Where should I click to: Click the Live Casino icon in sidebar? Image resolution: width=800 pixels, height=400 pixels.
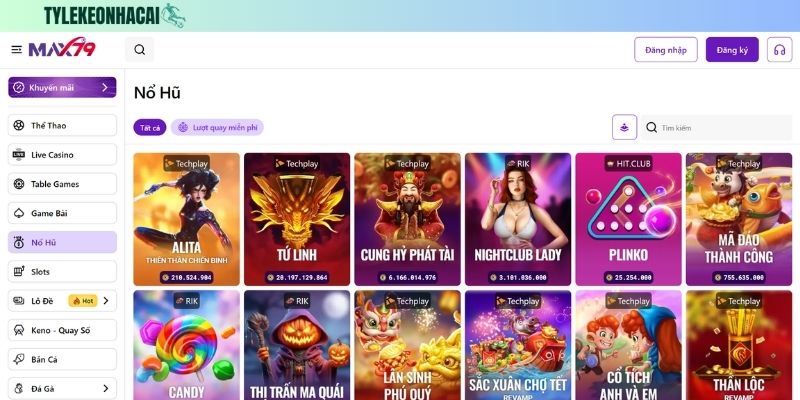pyautogui.click(x=19, y=155)
